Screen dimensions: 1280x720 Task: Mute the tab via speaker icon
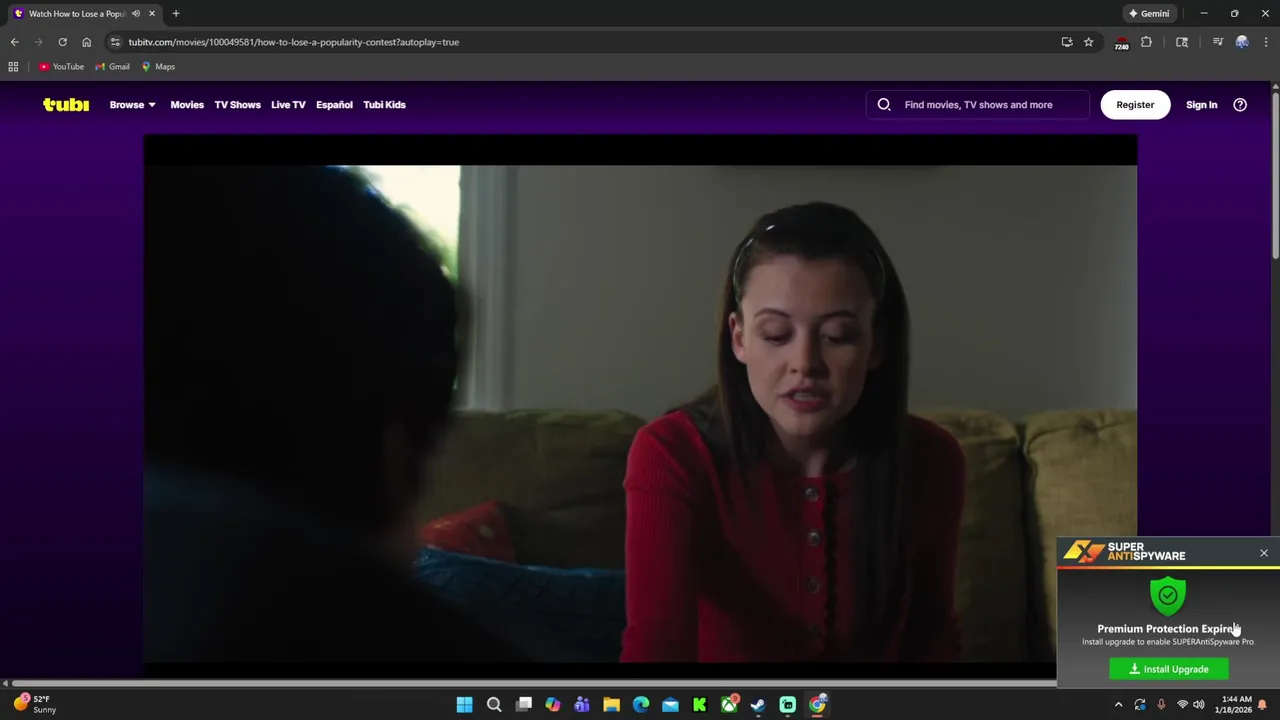coord(136,14)
